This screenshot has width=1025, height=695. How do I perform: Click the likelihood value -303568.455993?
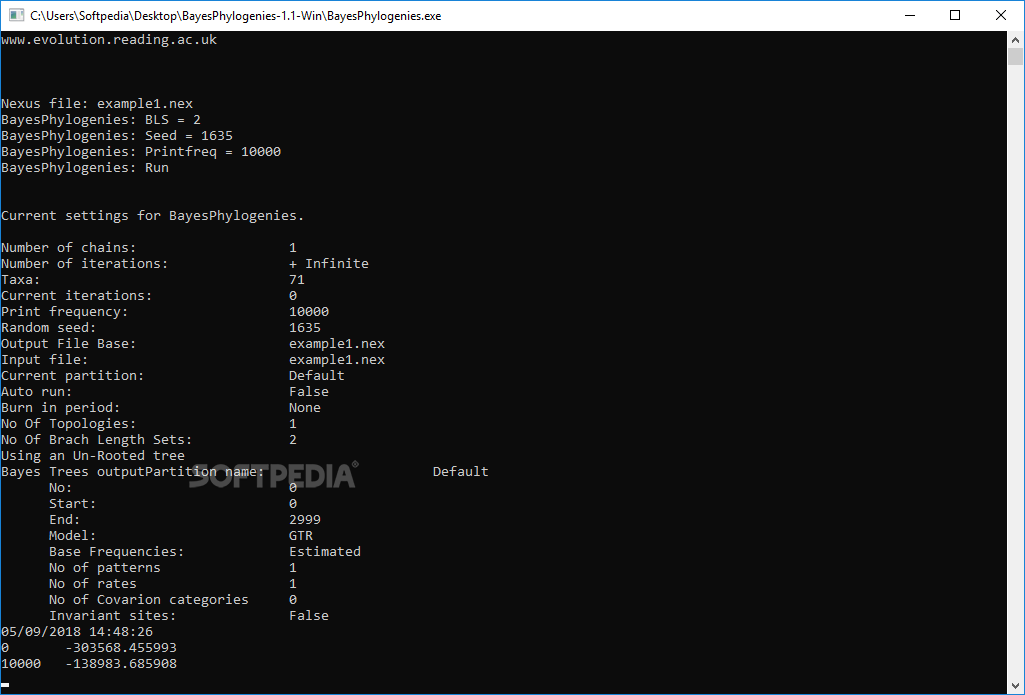tap(122, 648)
